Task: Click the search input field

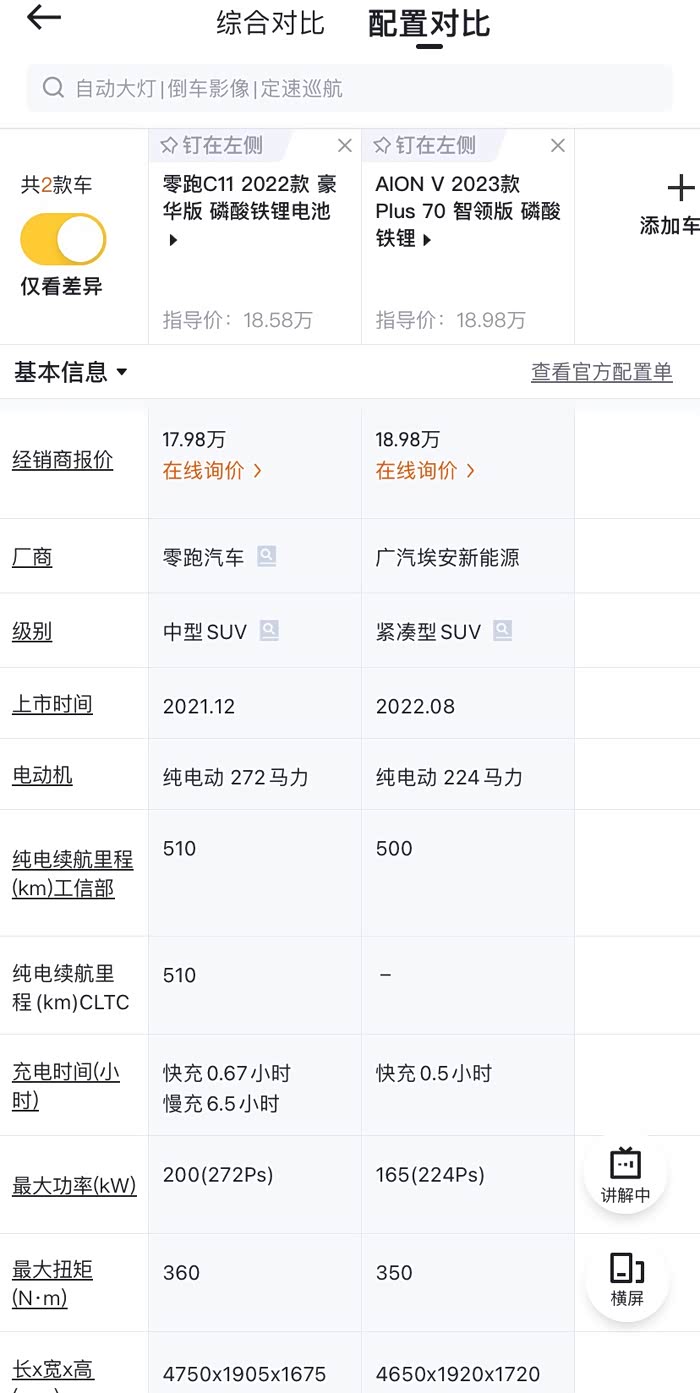Action: click(360, 88)
